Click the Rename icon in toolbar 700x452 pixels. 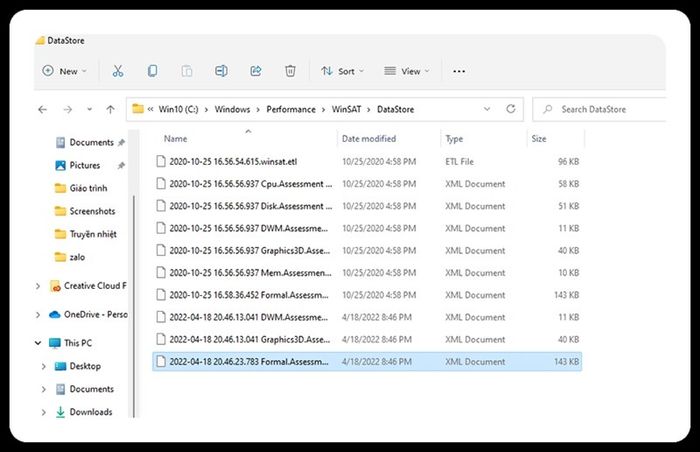221,71
